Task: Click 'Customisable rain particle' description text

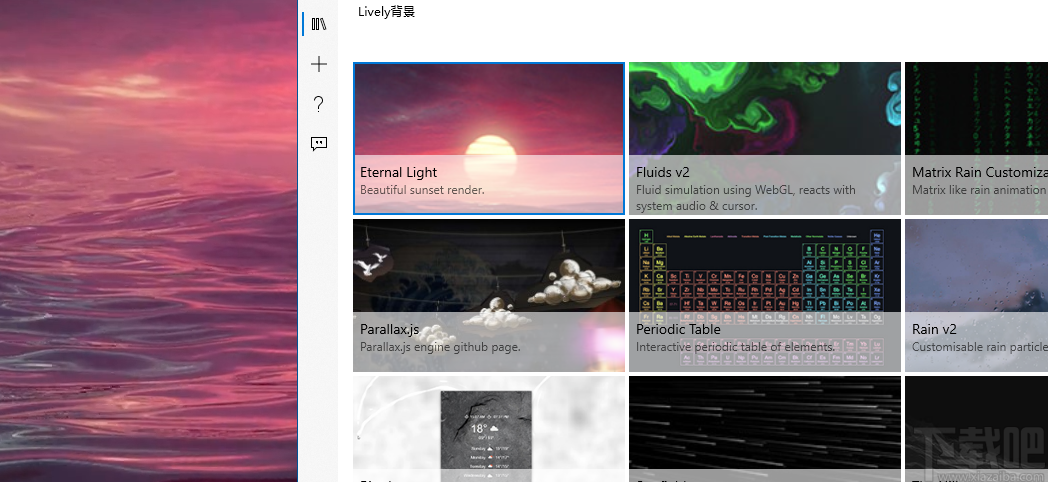Action: (979, 347)
